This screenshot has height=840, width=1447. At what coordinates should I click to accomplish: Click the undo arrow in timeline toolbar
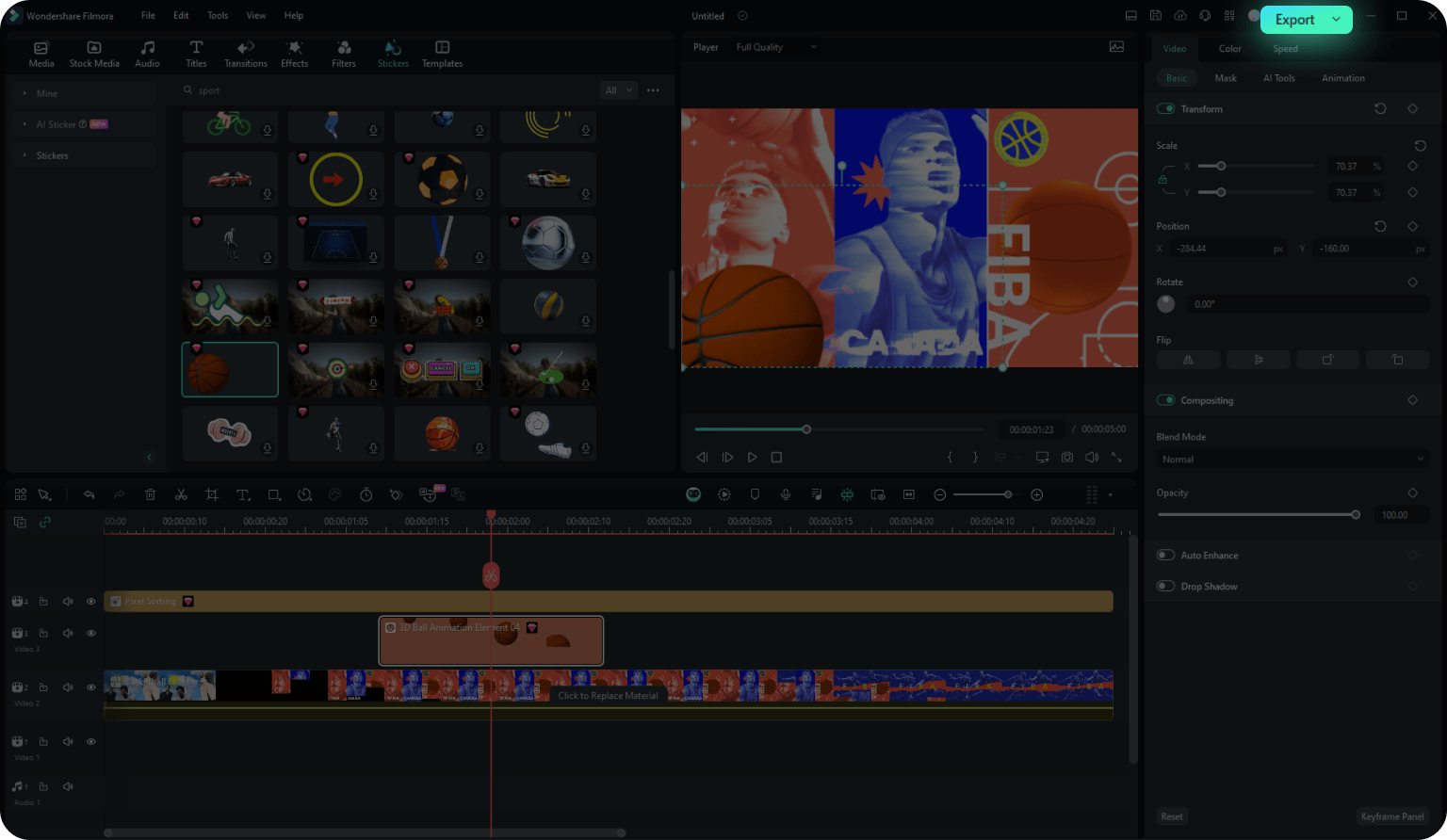pos(89,494)
